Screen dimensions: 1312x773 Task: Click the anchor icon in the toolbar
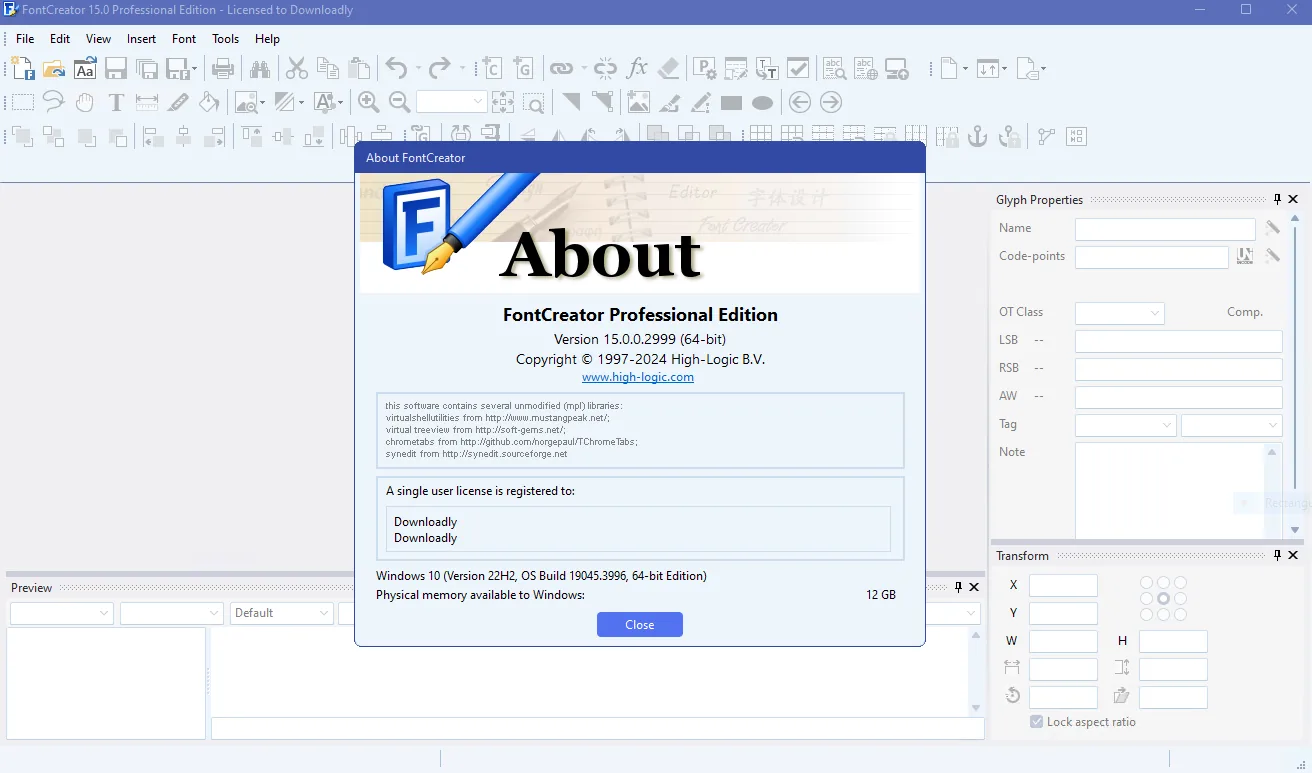tap(978, 136)
